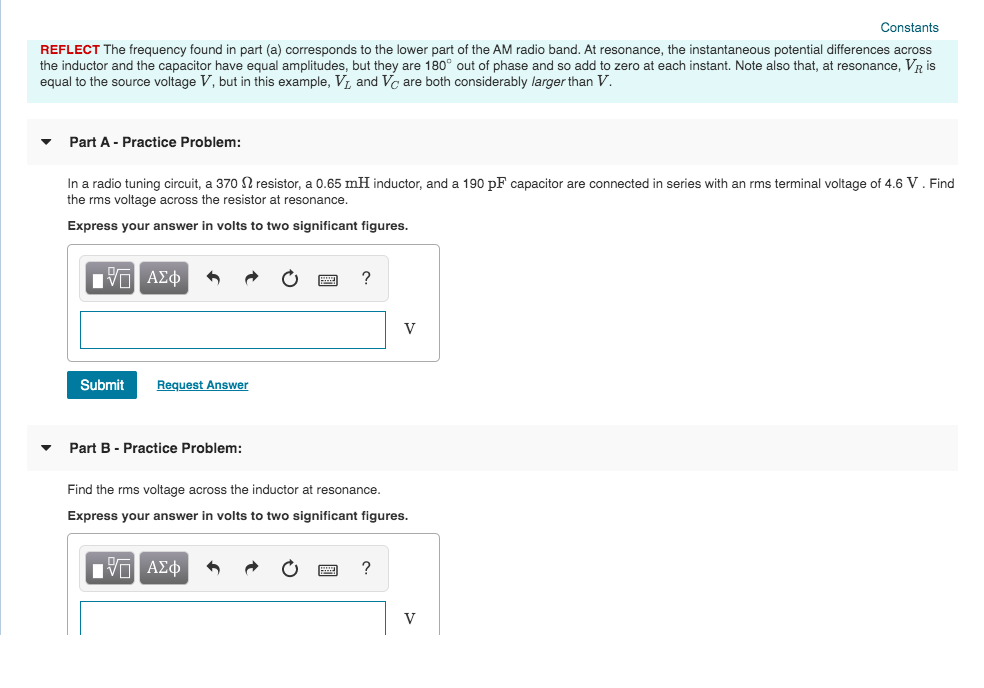This screenshot has width=984, height=688.
Task: Reset the Part B answer with circular arrow
Action: point(289,569)
